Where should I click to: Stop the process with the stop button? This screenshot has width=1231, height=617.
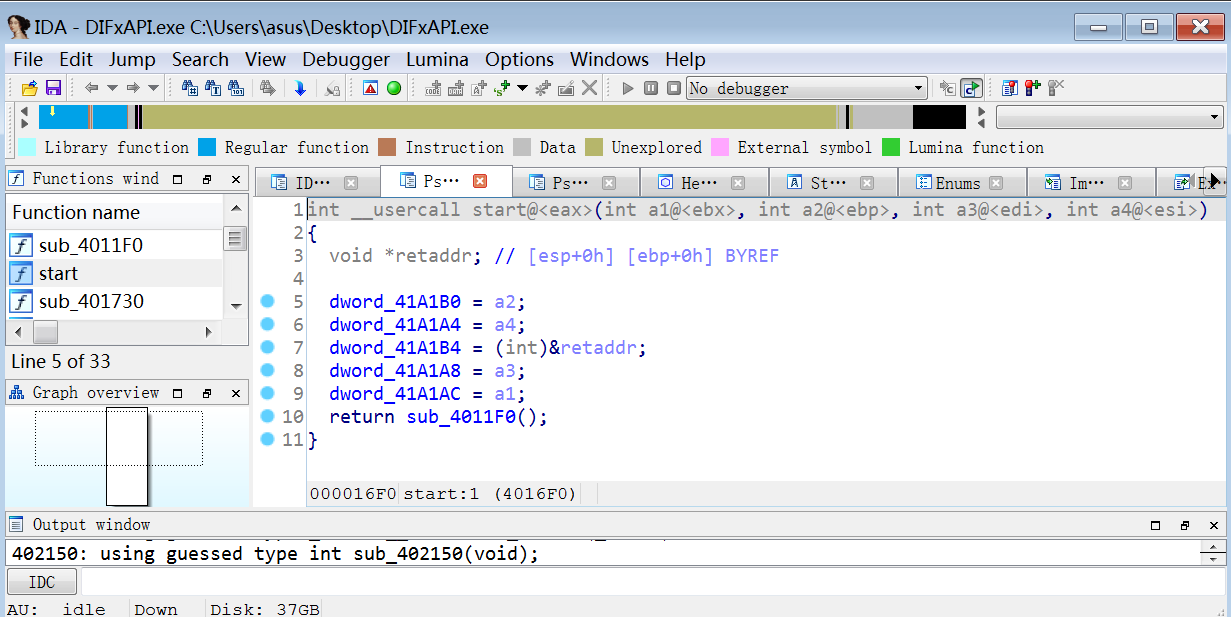coord(674,88)
